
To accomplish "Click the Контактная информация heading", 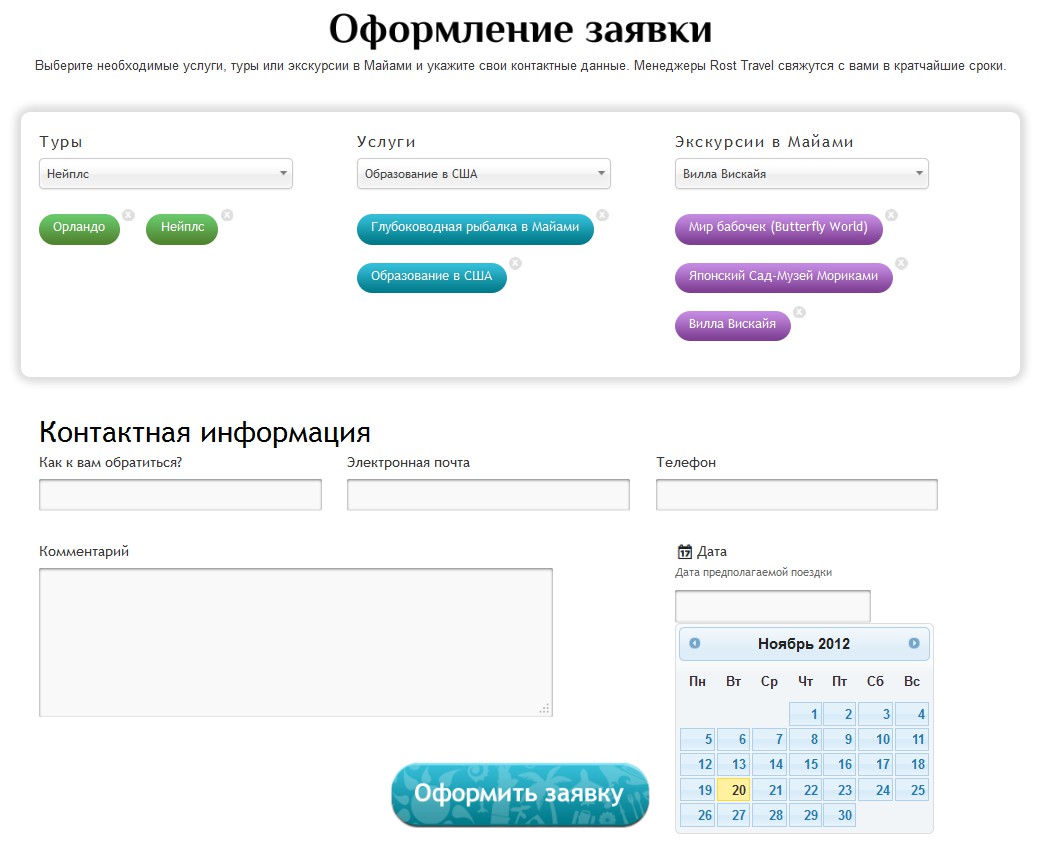I will pos(205,432).
